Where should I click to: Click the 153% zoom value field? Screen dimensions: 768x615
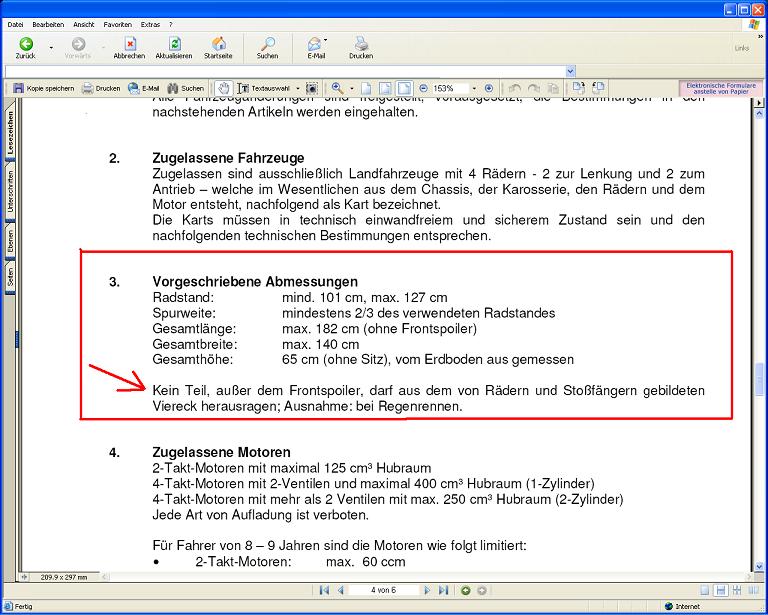pos(449,89)
